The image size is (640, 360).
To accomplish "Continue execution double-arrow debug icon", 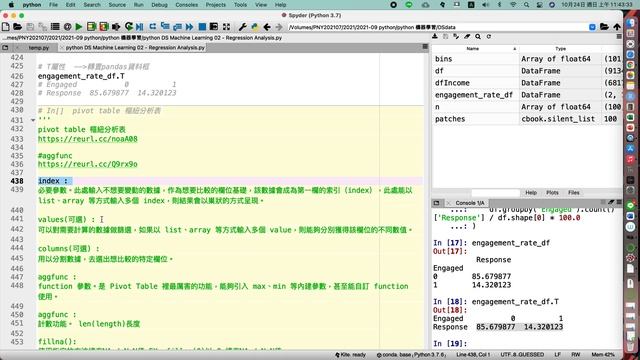I will (x=189, y=27).
